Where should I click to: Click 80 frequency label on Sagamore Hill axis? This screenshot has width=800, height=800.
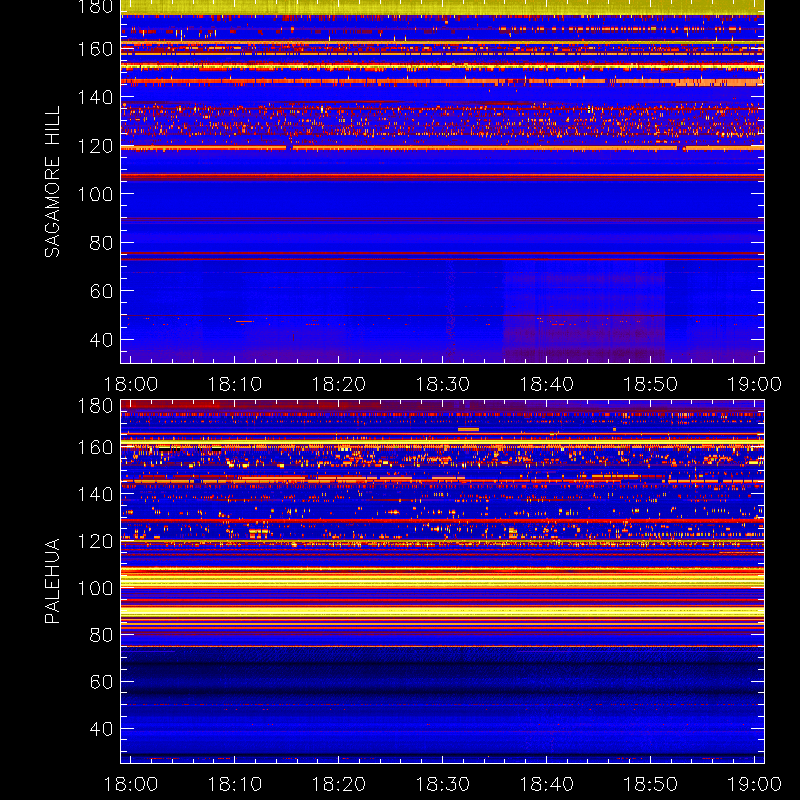coord(101,243)
